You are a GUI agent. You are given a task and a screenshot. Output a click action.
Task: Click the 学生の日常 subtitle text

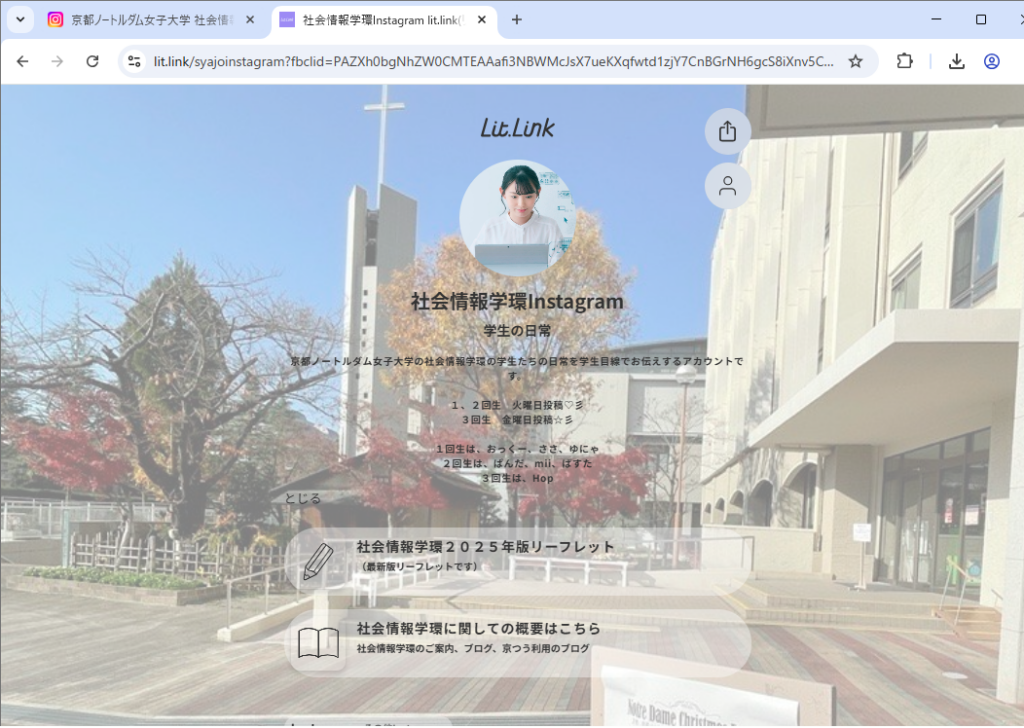(x=517, y=331)
